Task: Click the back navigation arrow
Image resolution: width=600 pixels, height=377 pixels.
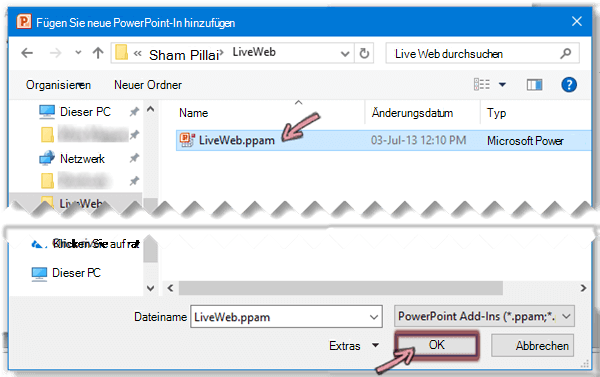Action: click(27, 53)
